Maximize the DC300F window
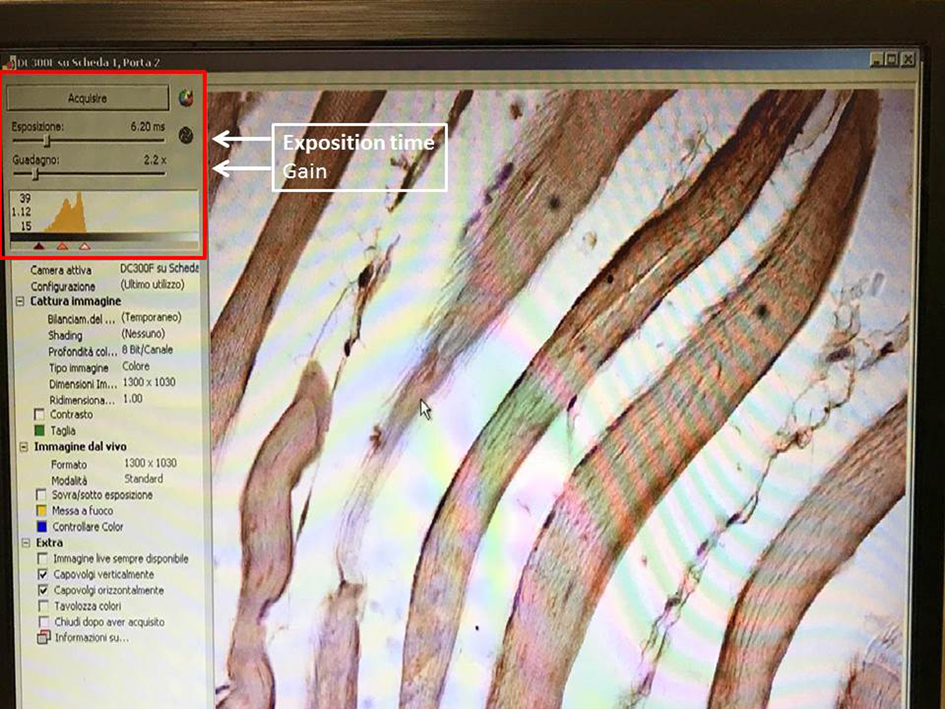 click(893, 59)
